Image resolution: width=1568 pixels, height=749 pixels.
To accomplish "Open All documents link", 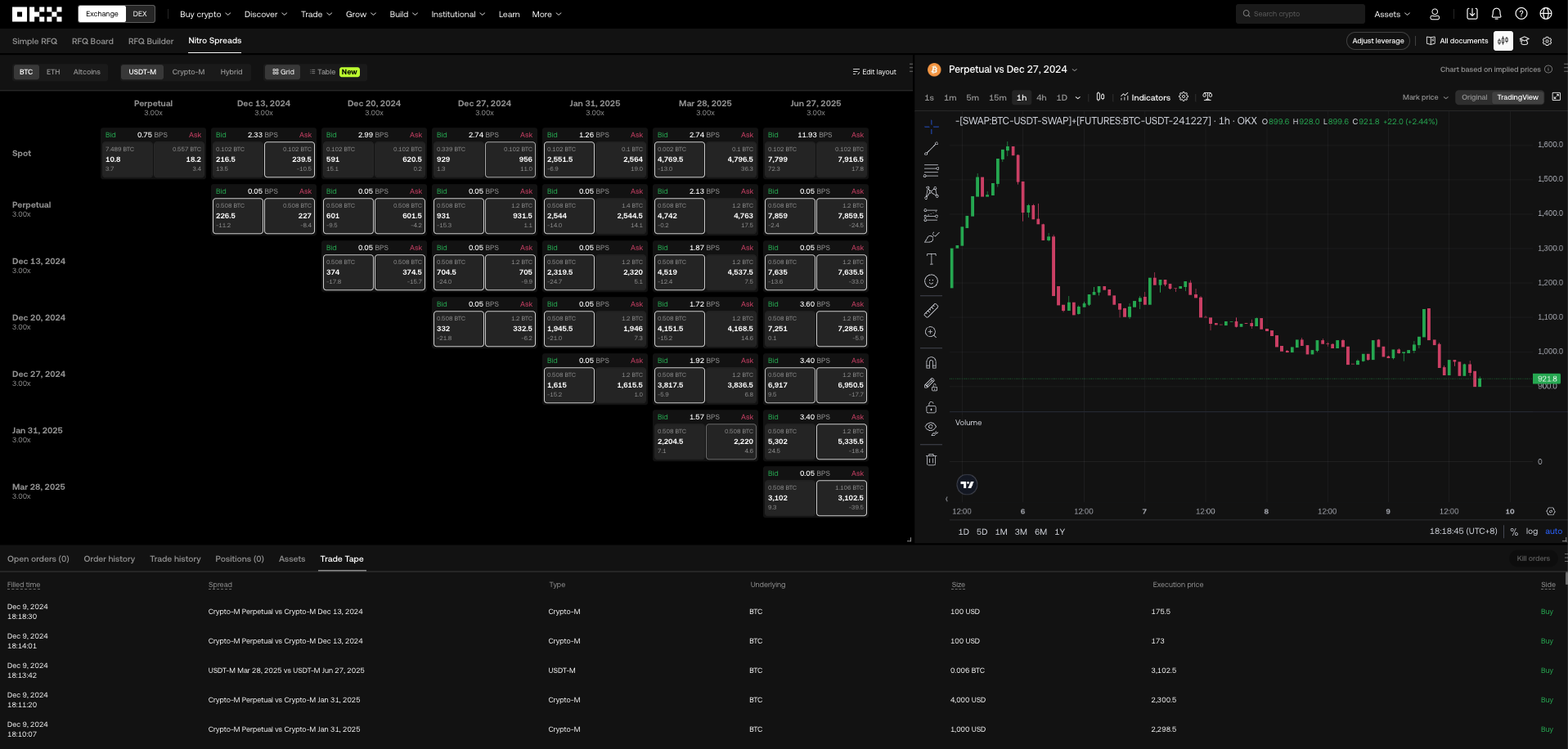I will [x=1457, y=41].
